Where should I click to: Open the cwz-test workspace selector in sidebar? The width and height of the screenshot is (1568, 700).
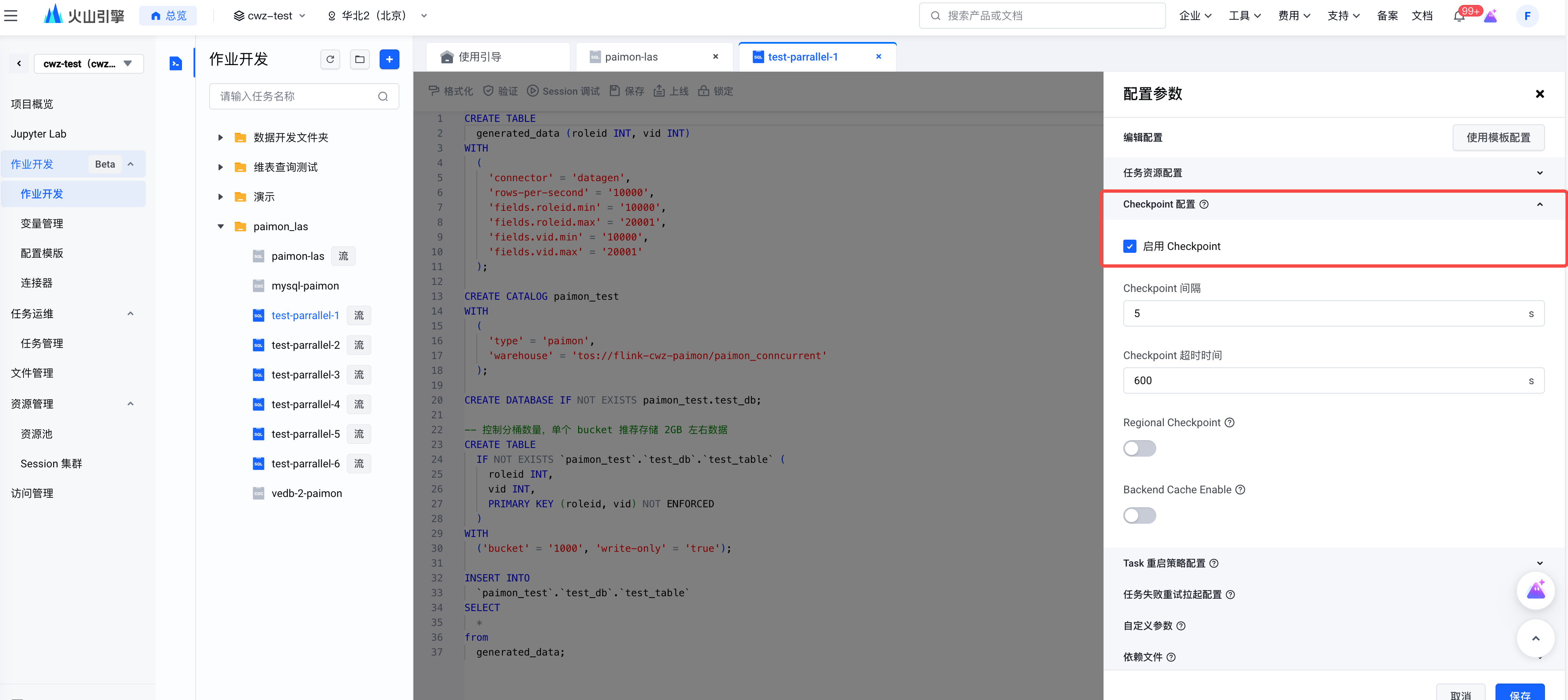click(88, 63)
